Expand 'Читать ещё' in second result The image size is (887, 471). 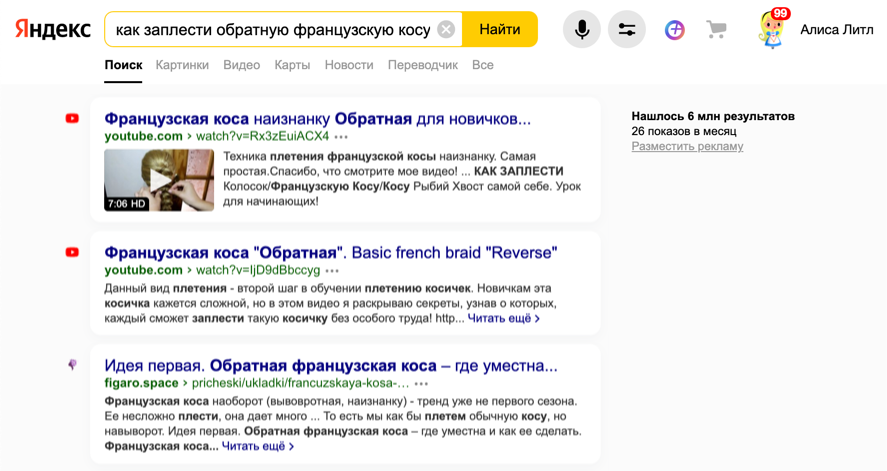tap(504, 319)
